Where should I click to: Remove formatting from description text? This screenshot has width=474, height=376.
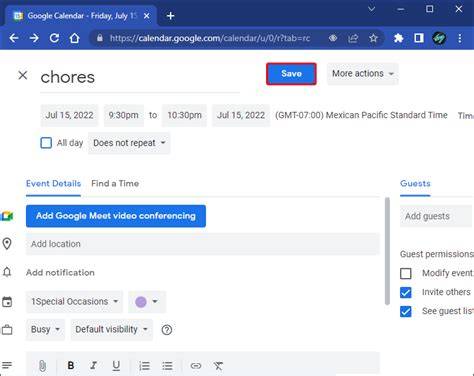(218, 366)
